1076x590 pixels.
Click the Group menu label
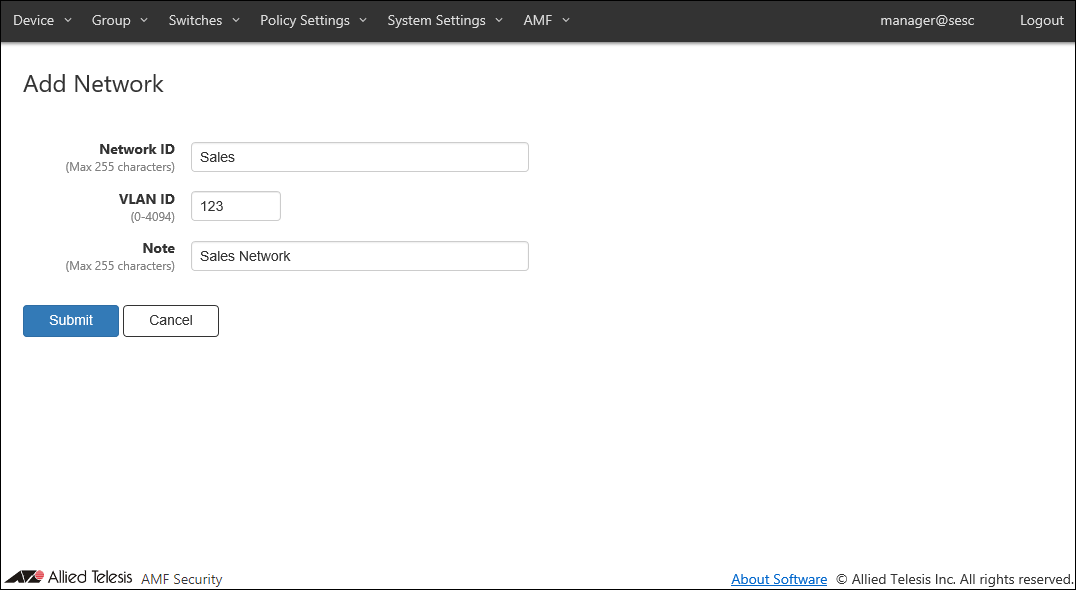point(111,20)
